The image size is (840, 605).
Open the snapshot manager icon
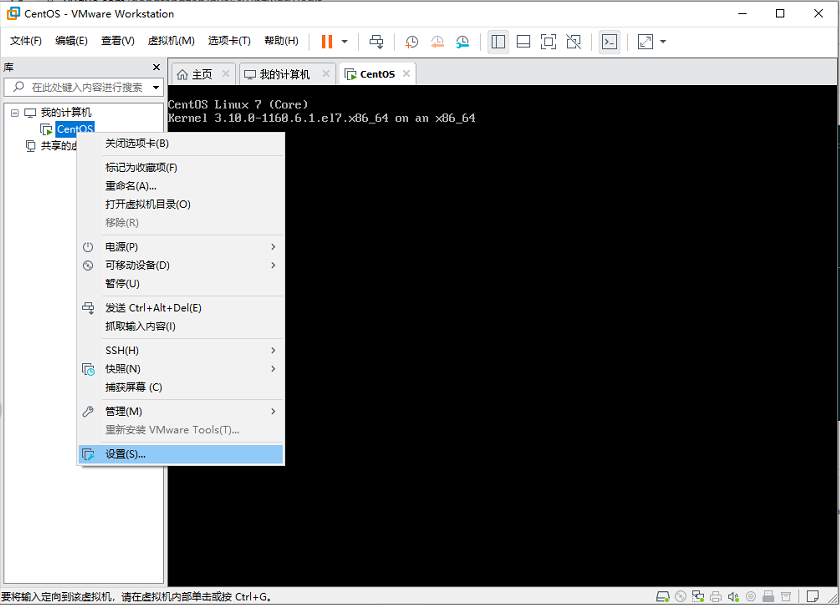(x=462, y=42)
